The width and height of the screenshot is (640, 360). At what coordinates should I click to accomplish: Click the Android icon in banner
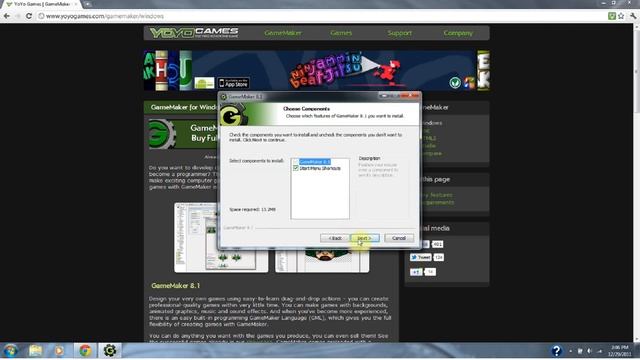204,83
